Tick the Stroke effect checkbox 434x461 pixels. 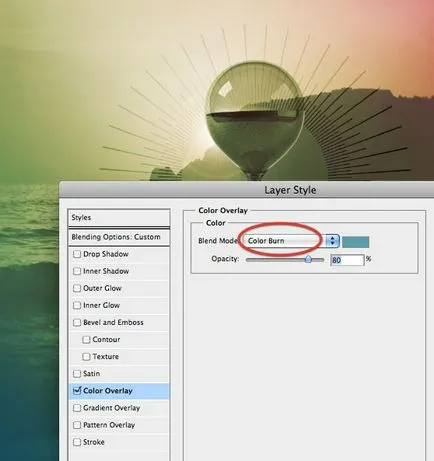[x=77, y=442]
